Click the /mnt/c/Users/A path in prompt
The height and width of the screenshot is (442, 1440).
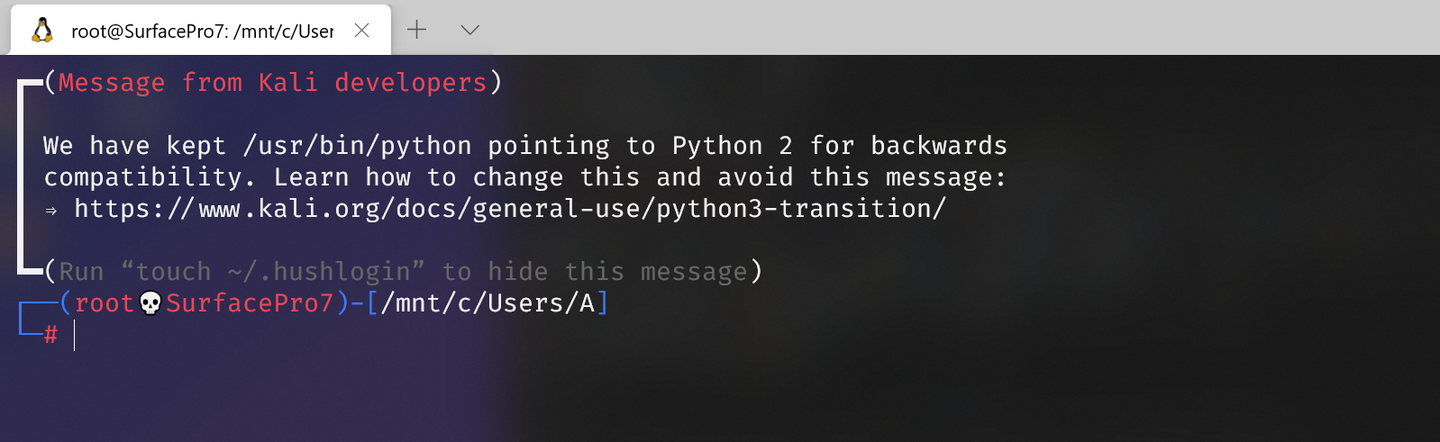point(488,303)
